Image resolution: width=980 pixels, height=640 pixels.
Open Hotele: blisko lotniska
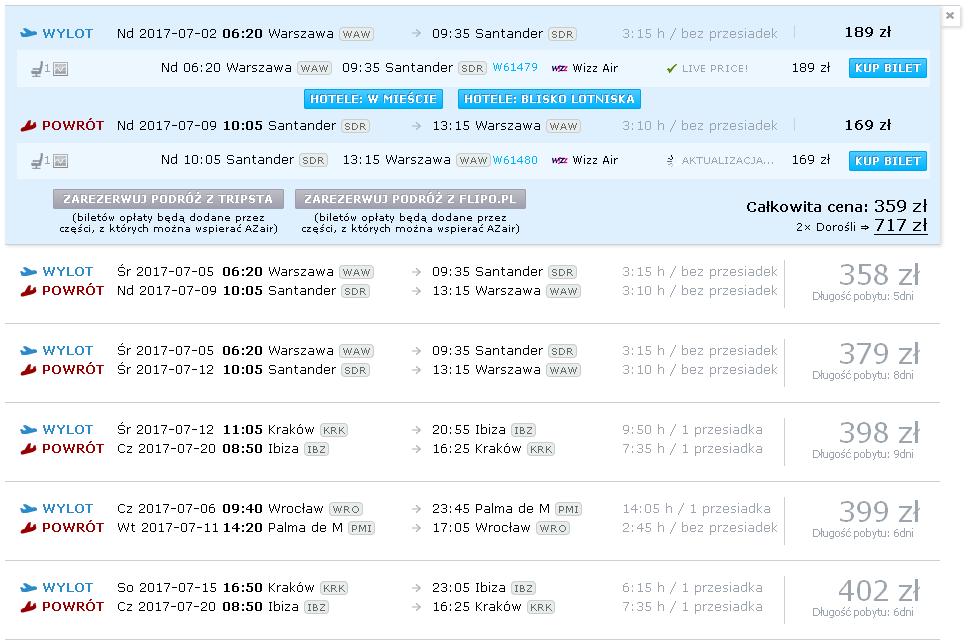[549, 99]
